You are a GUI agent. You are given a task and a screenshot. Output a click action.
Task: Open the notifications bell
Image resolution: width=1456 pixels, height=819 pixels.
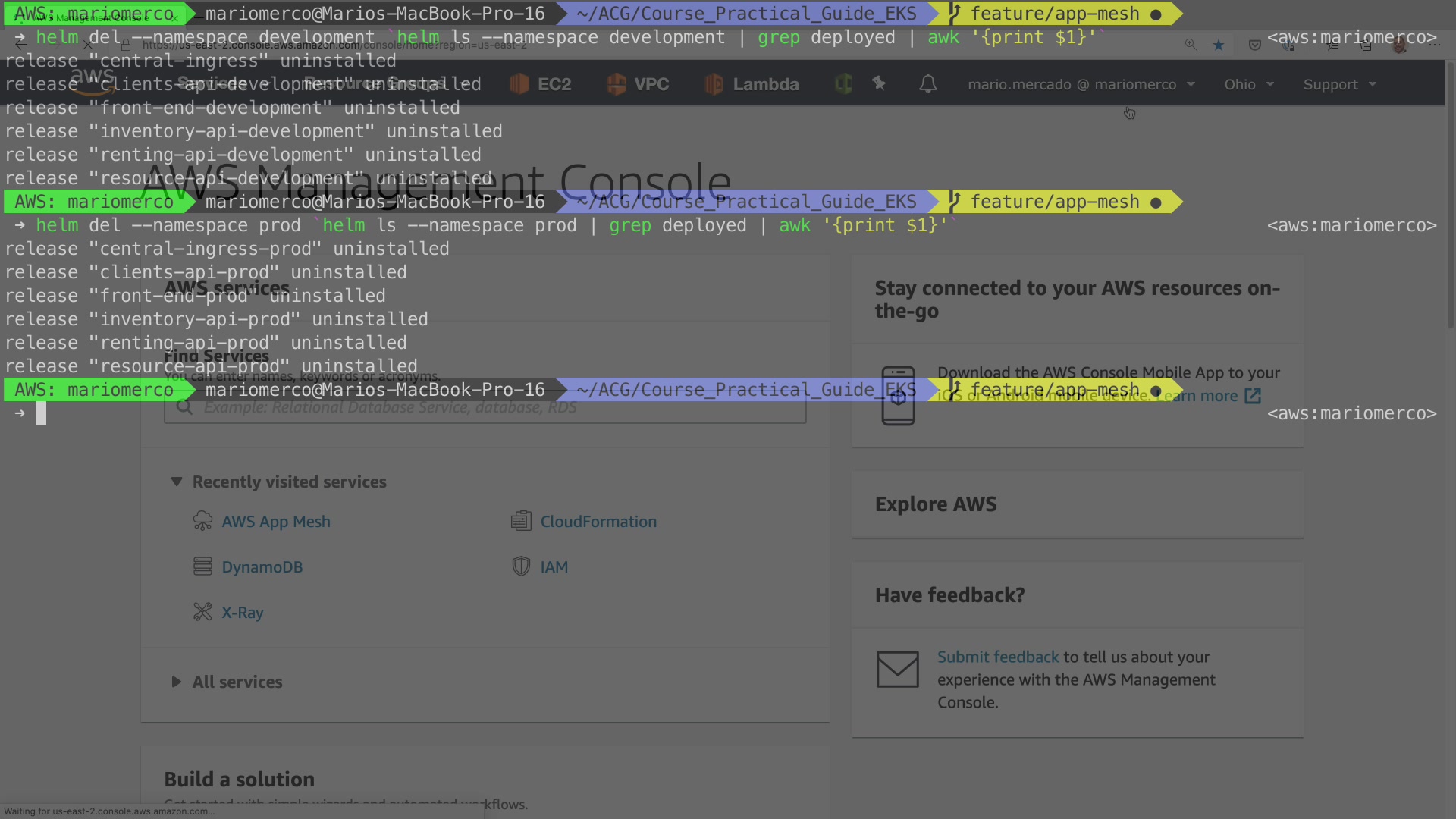coord(927,84)
